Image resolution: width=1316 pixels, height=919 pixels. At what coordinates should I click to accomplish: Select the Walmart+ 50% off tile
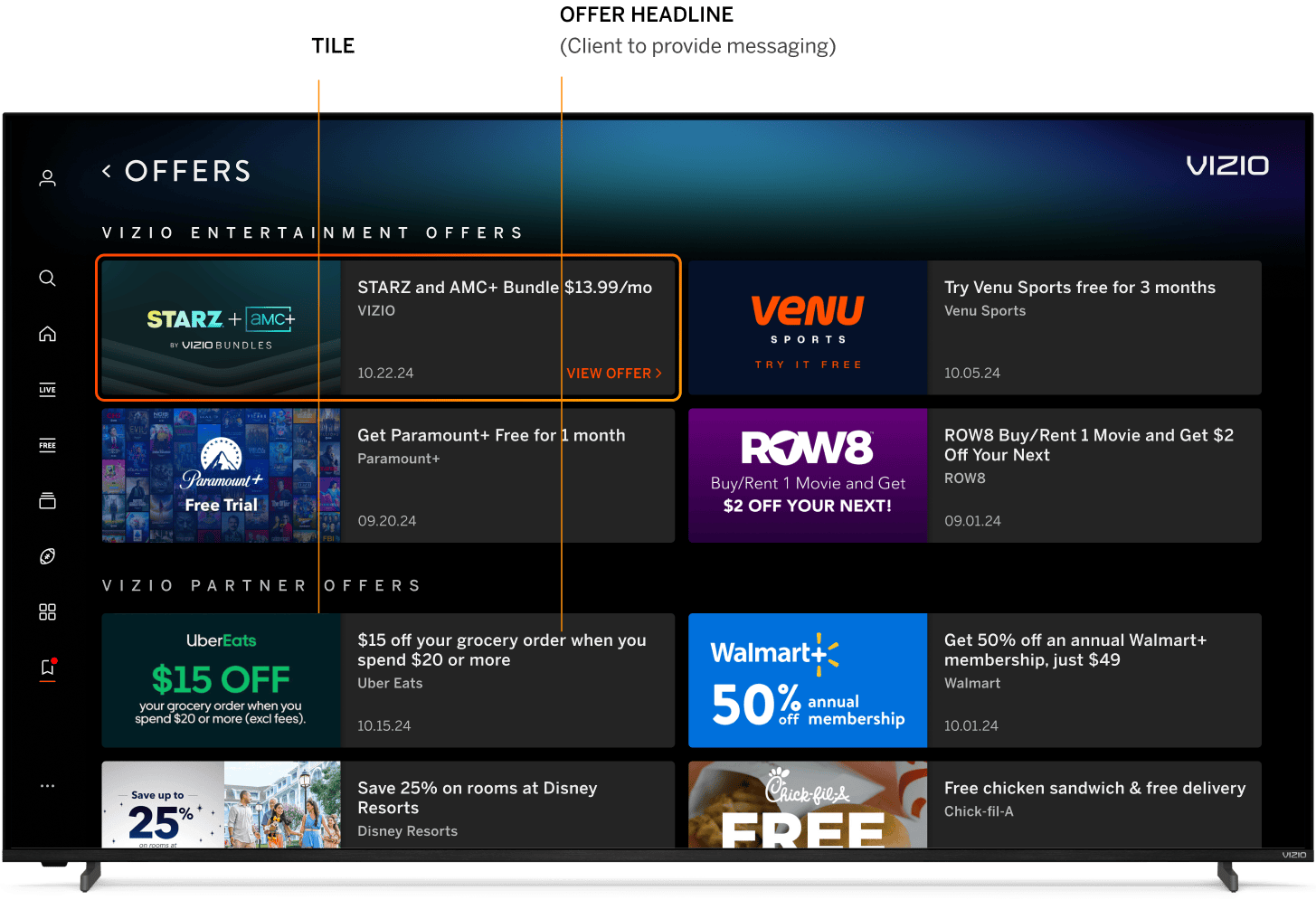coord(974,680)
